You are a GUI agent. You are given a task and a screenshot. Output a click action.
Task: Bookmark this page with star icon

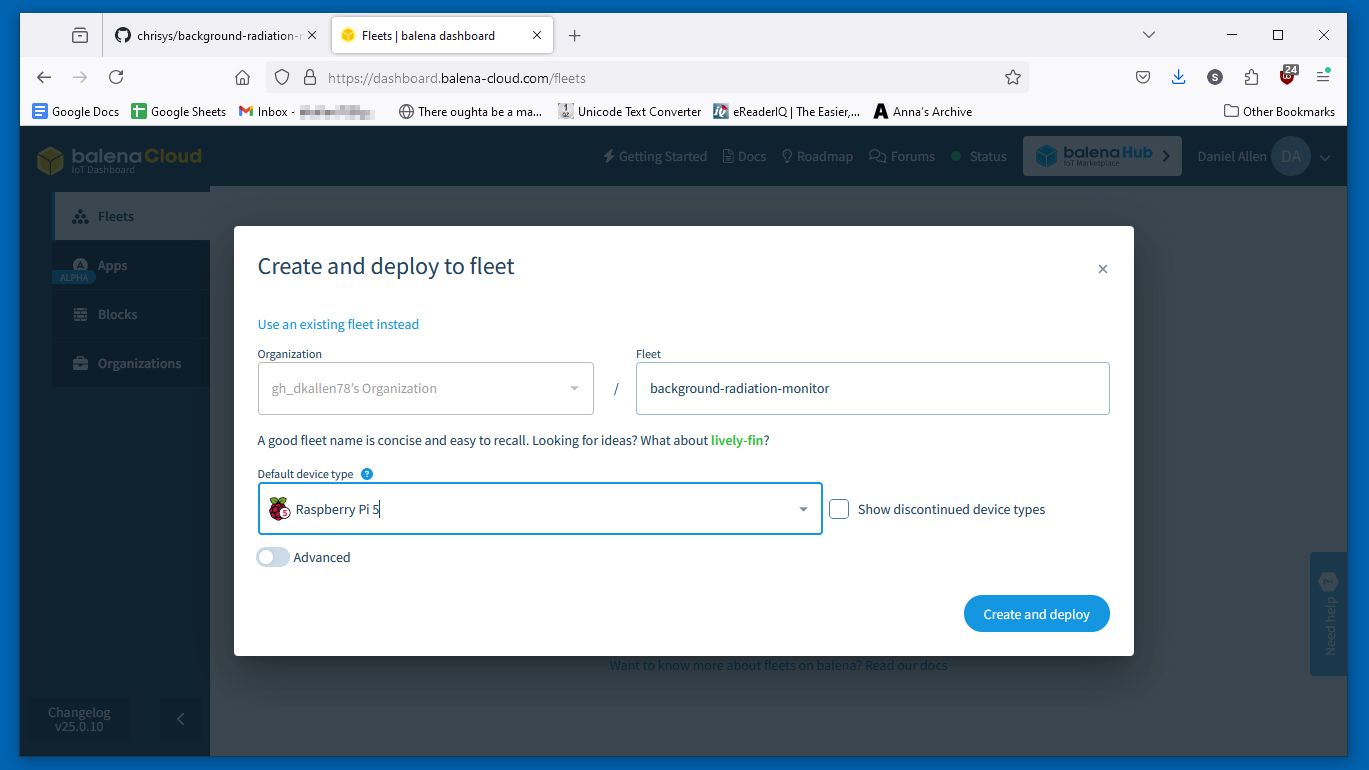(1013, 77)
